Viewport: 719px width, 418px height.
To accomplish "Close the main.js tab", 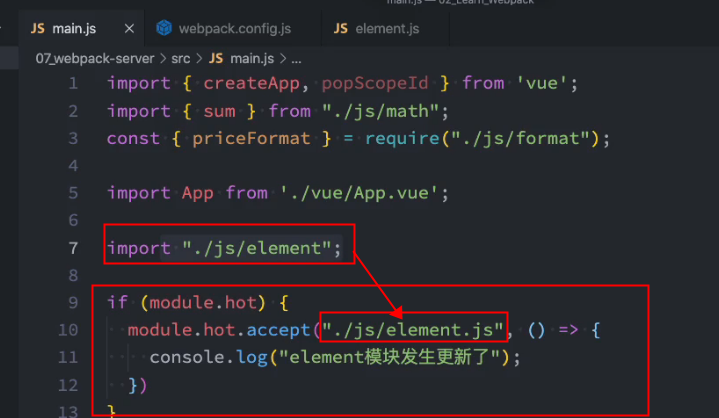I will 129,29.
